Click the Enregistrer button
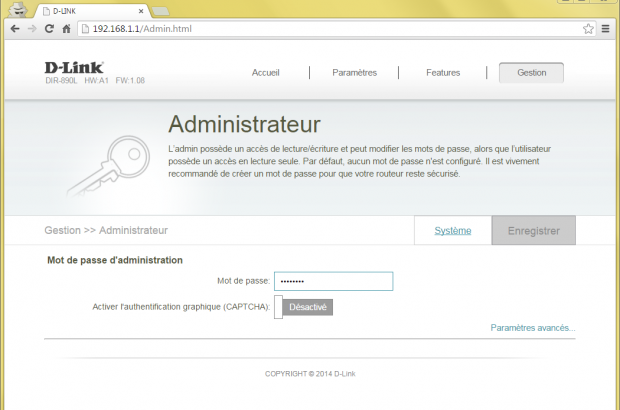620x410 pixels. tap(533, 231)
